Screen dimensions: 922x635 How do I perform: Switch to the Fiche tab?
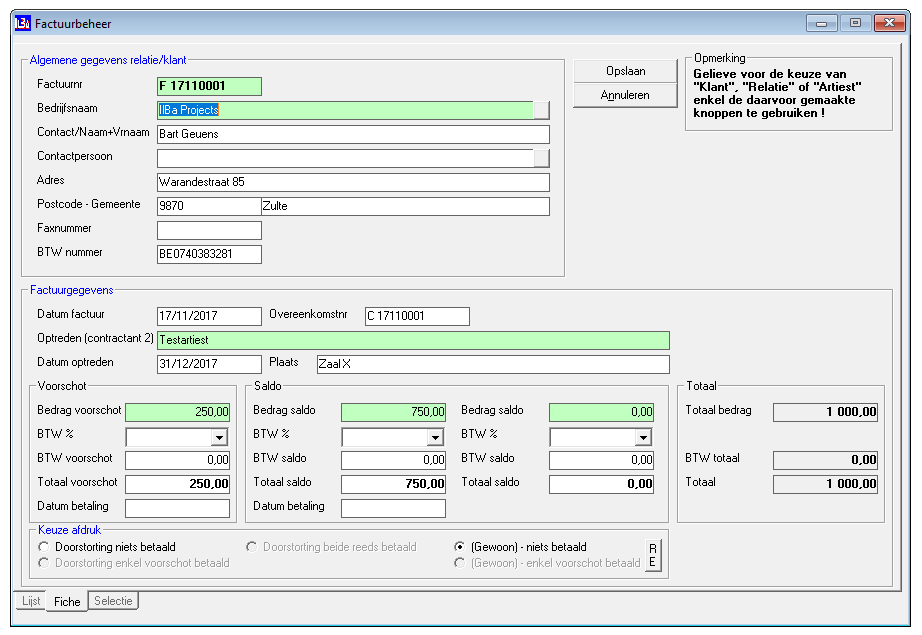67,601
